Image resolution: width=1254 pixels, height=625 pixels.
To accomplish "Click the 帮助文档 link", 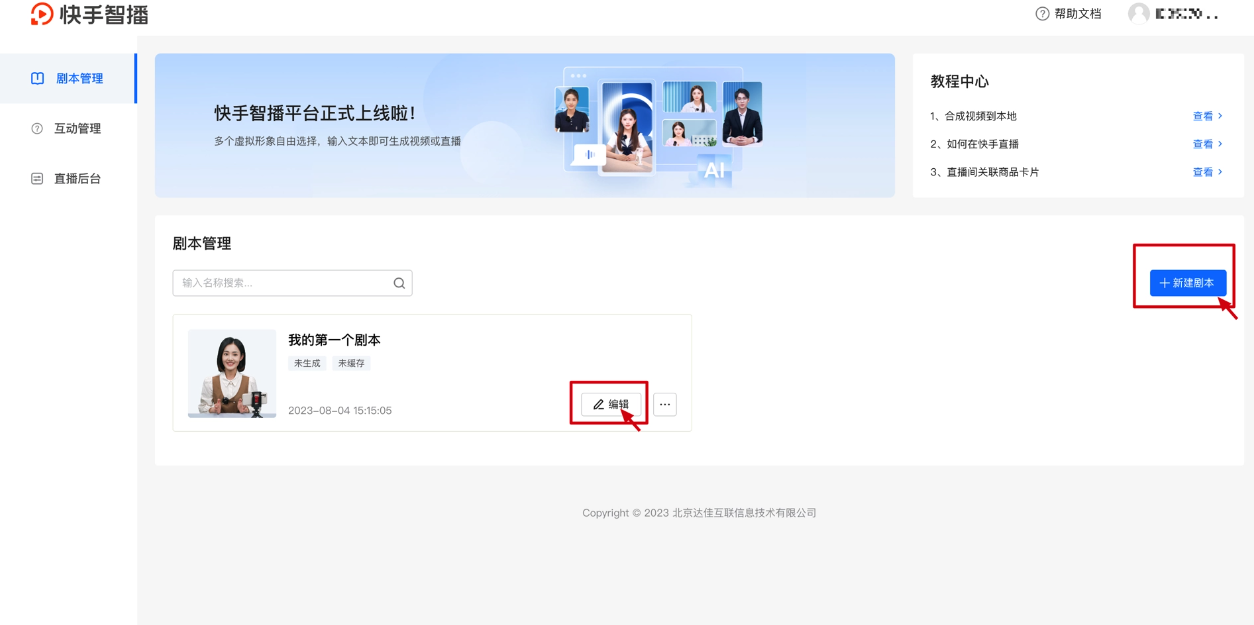I will [1077, 14].
